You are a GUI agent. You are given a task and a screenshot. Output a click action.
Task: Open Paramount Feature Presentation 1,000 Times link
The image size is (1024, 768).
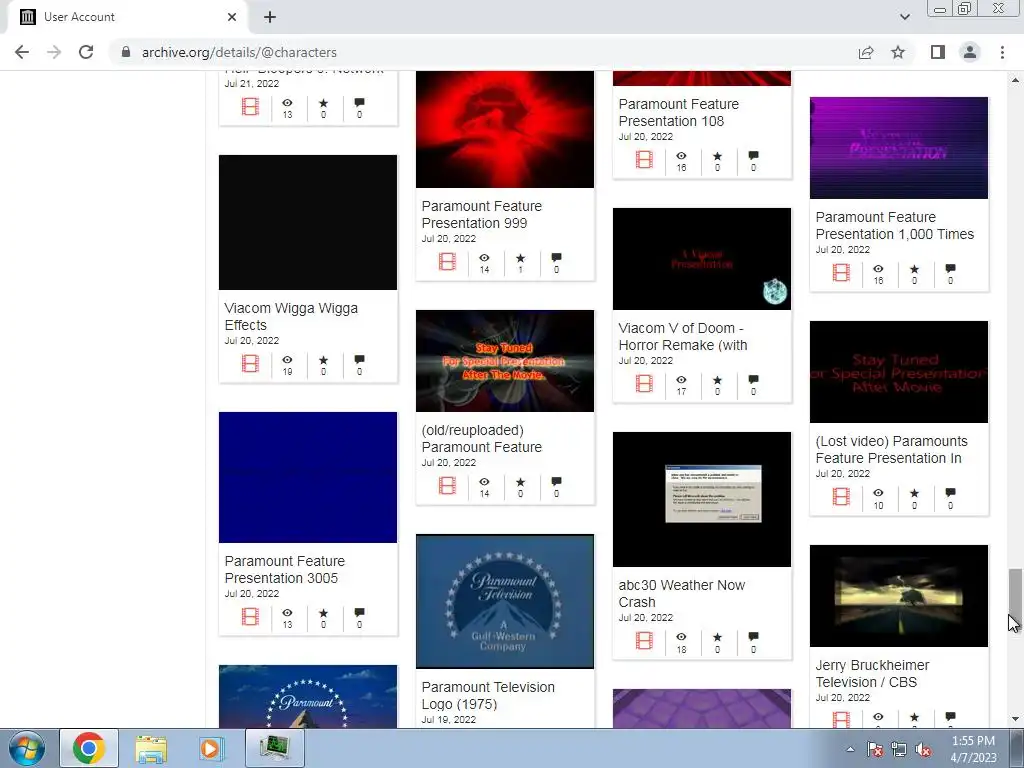pyautogui.click(x=894, y=225)
